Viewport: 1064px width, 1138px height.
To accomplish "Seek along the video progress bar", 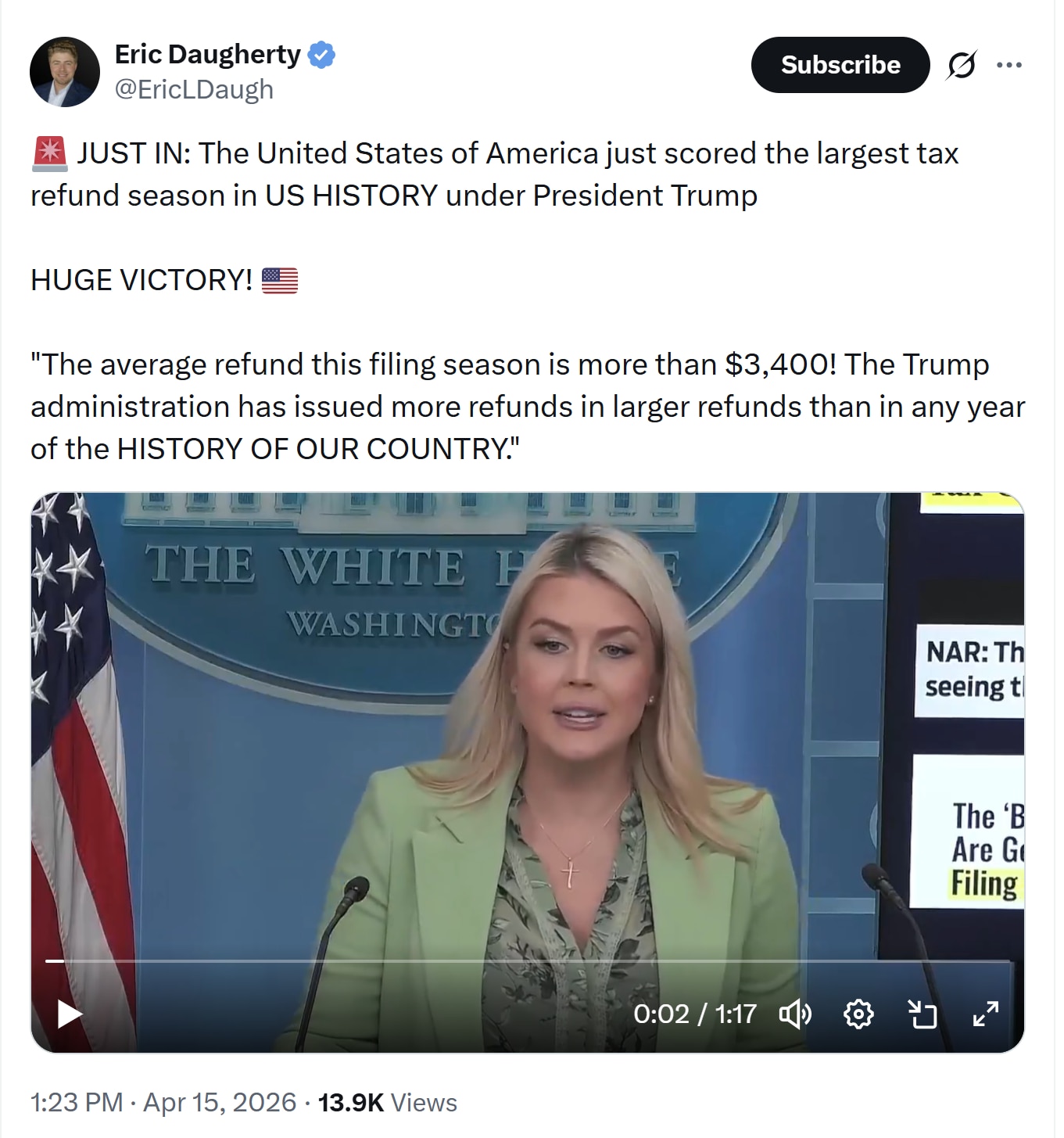I will click(x=528, y=960).
